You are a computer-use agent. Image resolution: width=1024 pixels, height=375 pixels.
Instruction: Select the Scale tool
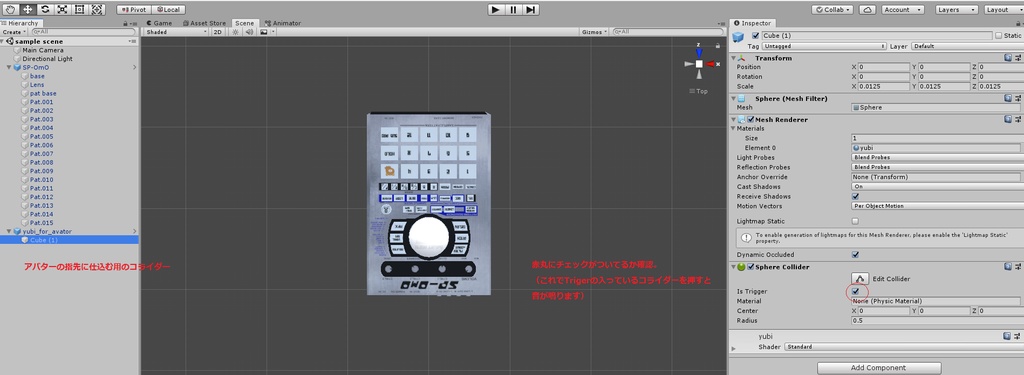[x=62, y=9]
